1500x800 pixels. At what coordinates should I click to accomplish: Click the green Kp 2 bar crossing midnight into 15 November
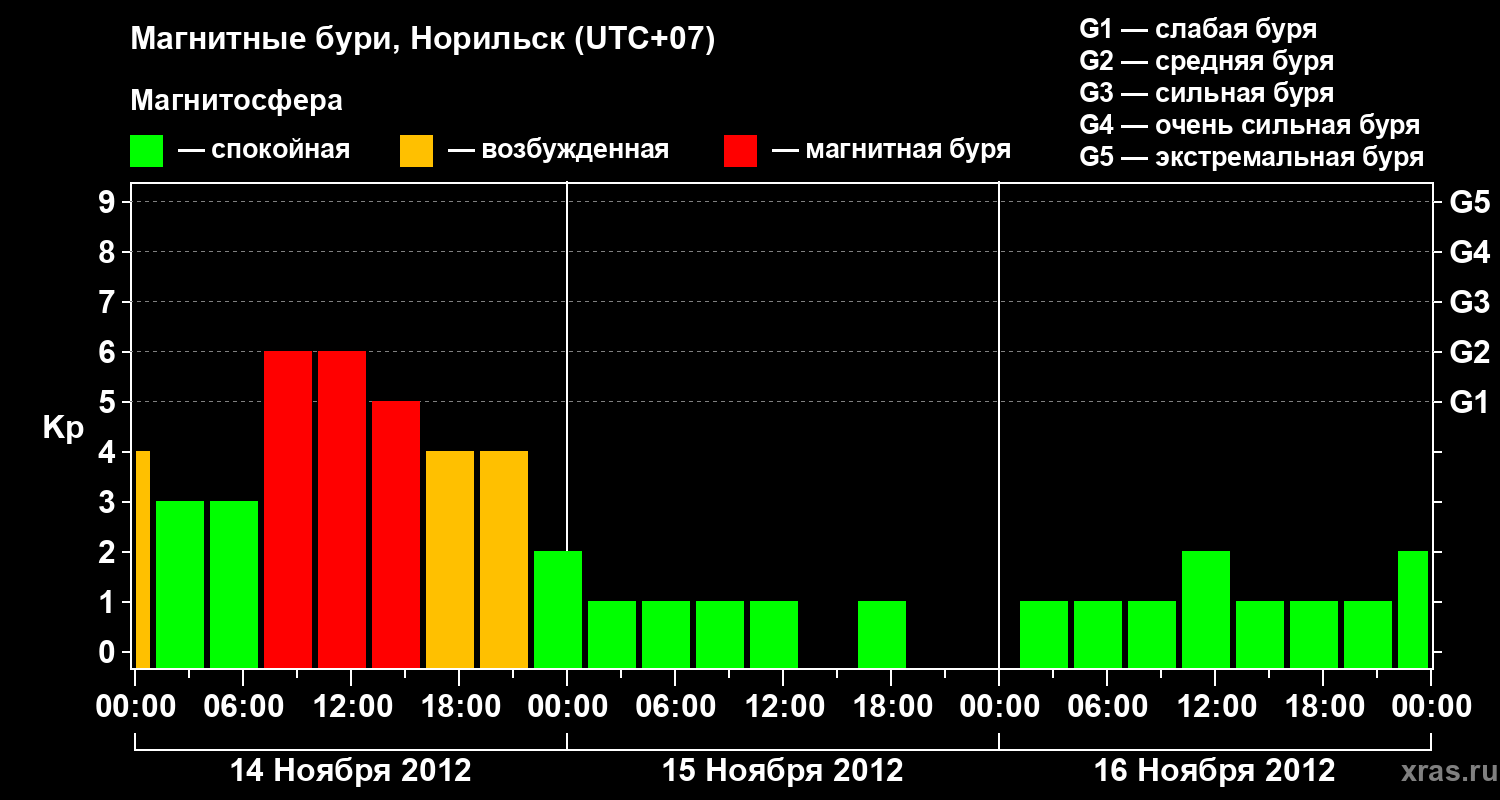click(558, 609)
